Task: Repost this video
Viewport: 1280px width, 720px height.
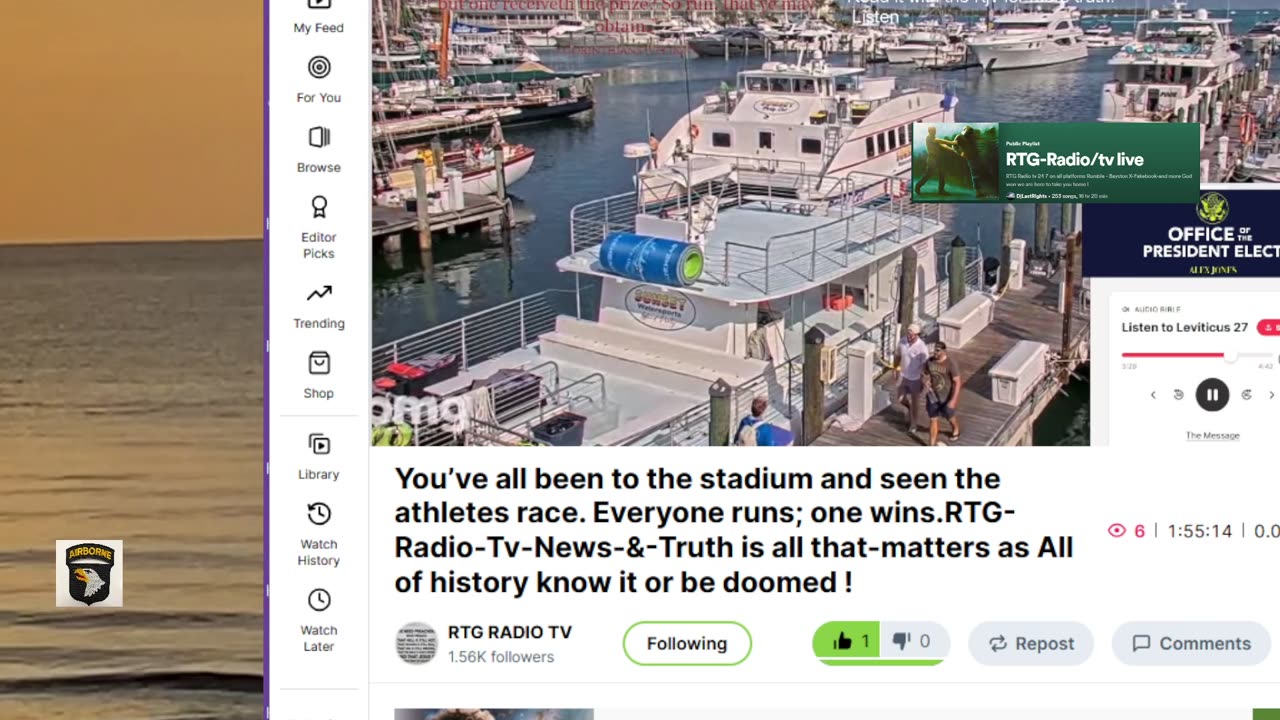Action: tap(1031, 643)
